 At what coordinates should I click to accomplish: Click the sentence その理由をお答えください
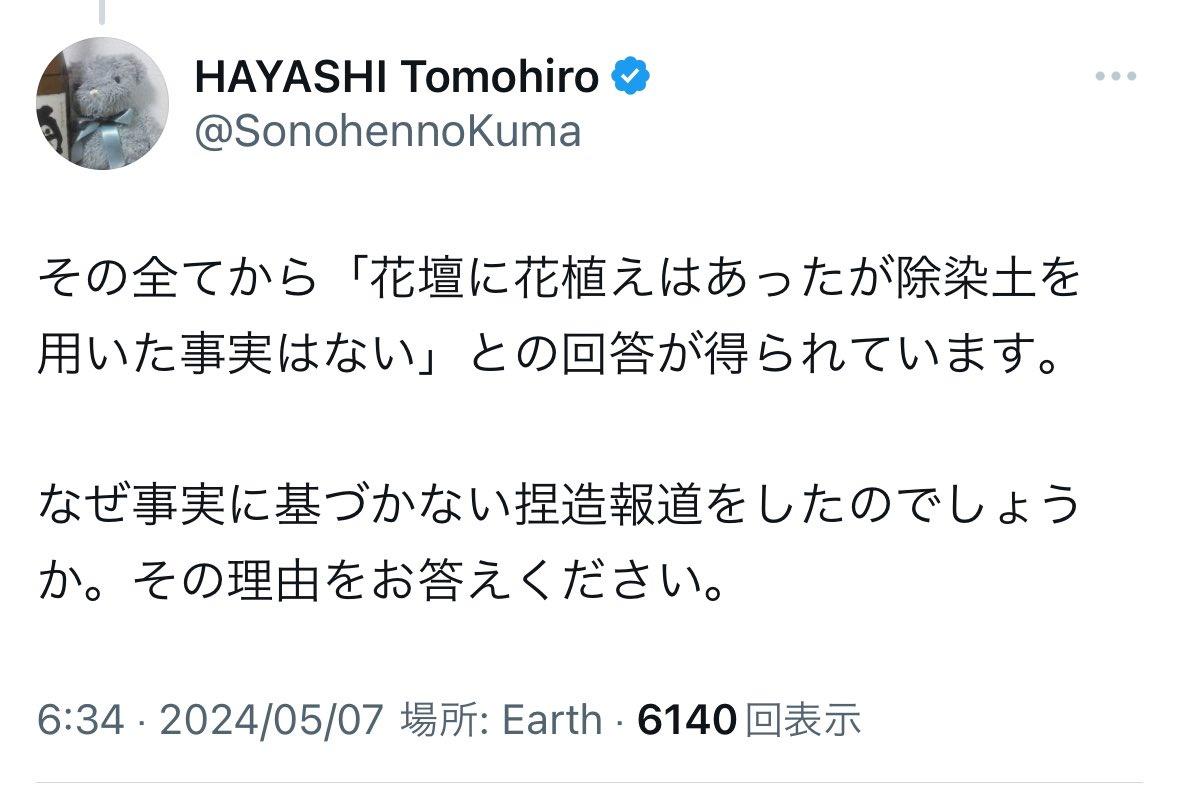pos(428,581)
